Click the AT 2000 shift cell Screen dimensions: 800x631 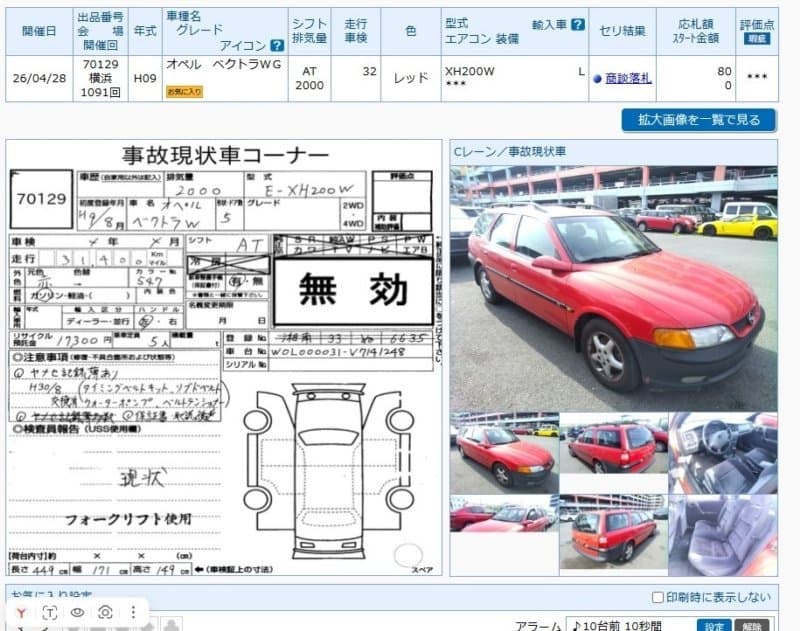click(x=309, y=79)
